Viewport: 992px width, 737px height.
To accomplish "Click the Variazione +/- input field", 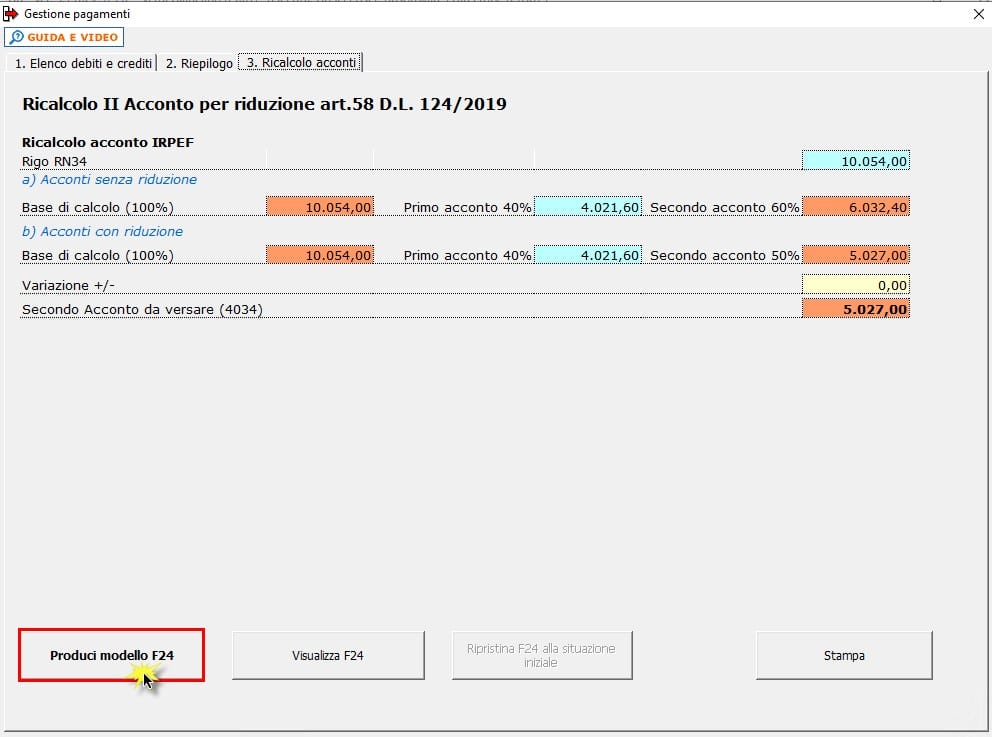I will tap(855, 285).
